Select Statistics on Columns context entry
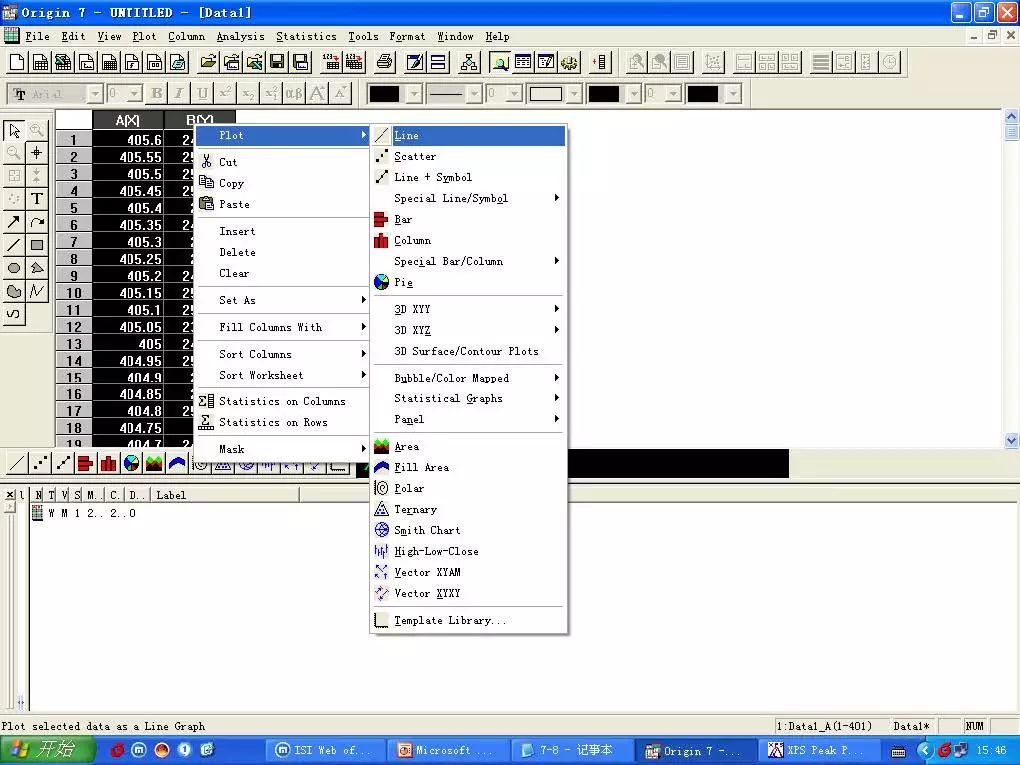1020x765 pixels. (282, 401)
